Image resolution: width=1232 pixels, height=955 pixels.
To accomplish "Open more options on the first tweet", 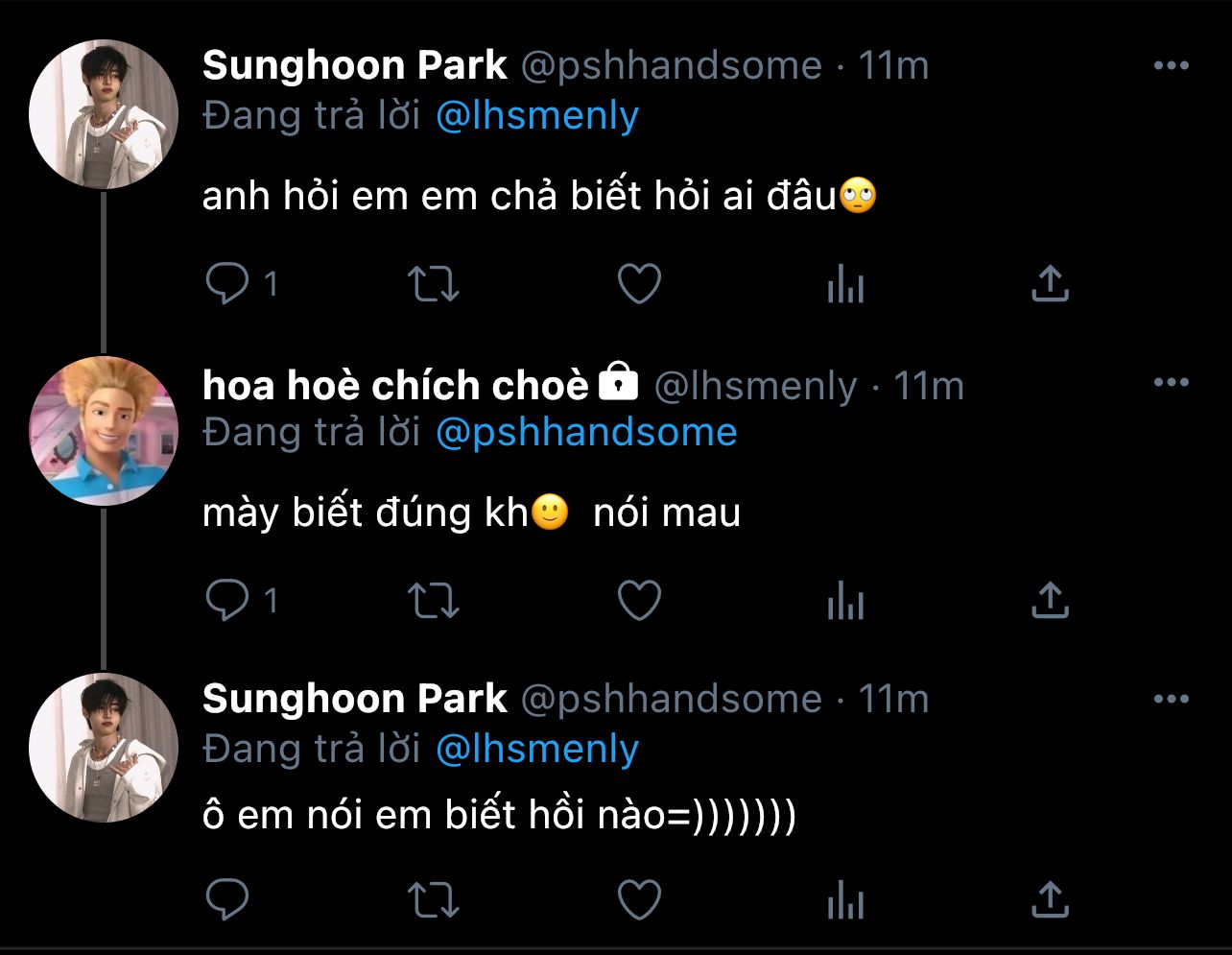I will (1171, 66).
